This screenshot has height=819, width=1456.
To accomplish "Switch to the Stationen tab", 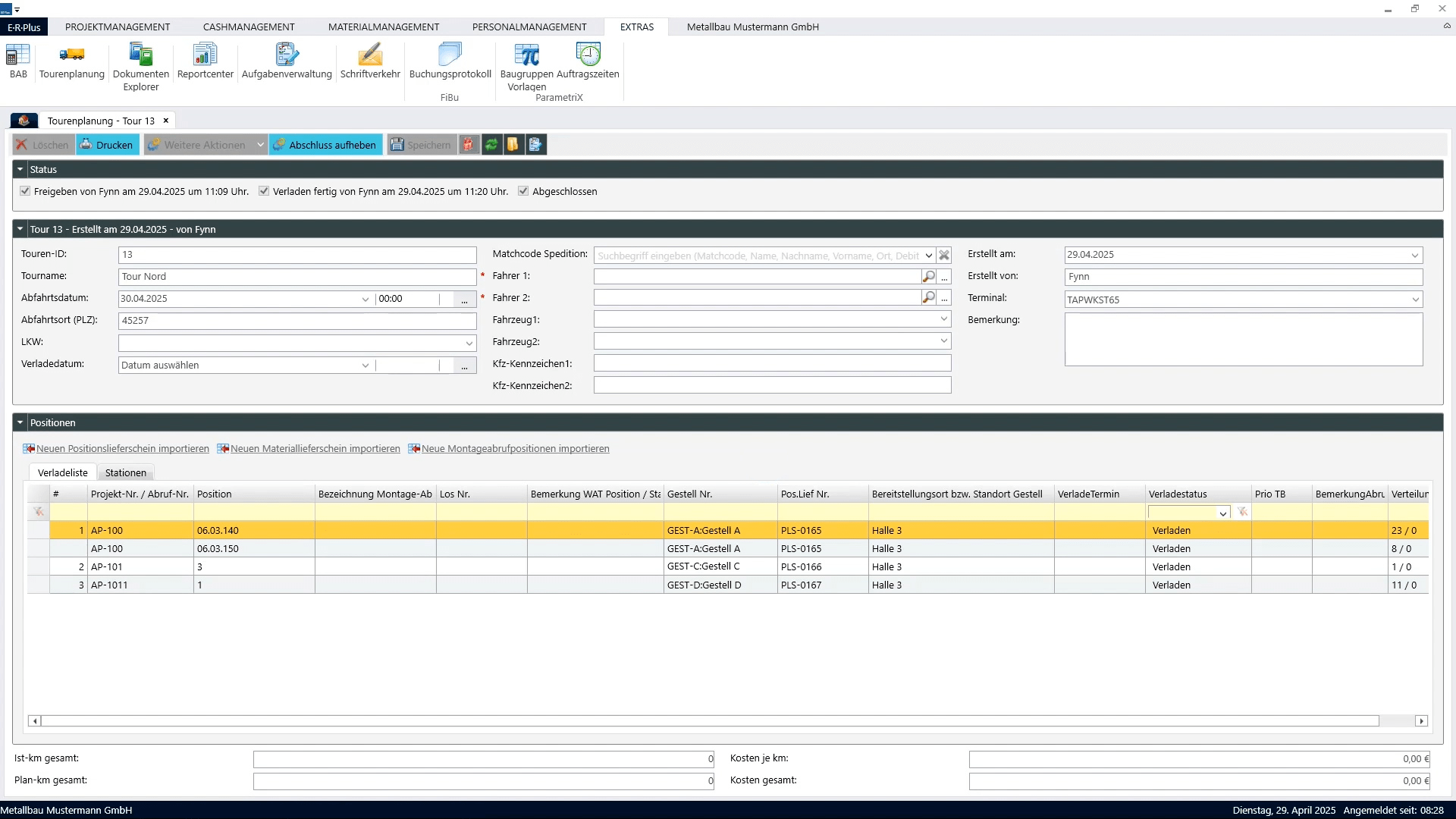I will pos(125,472).
